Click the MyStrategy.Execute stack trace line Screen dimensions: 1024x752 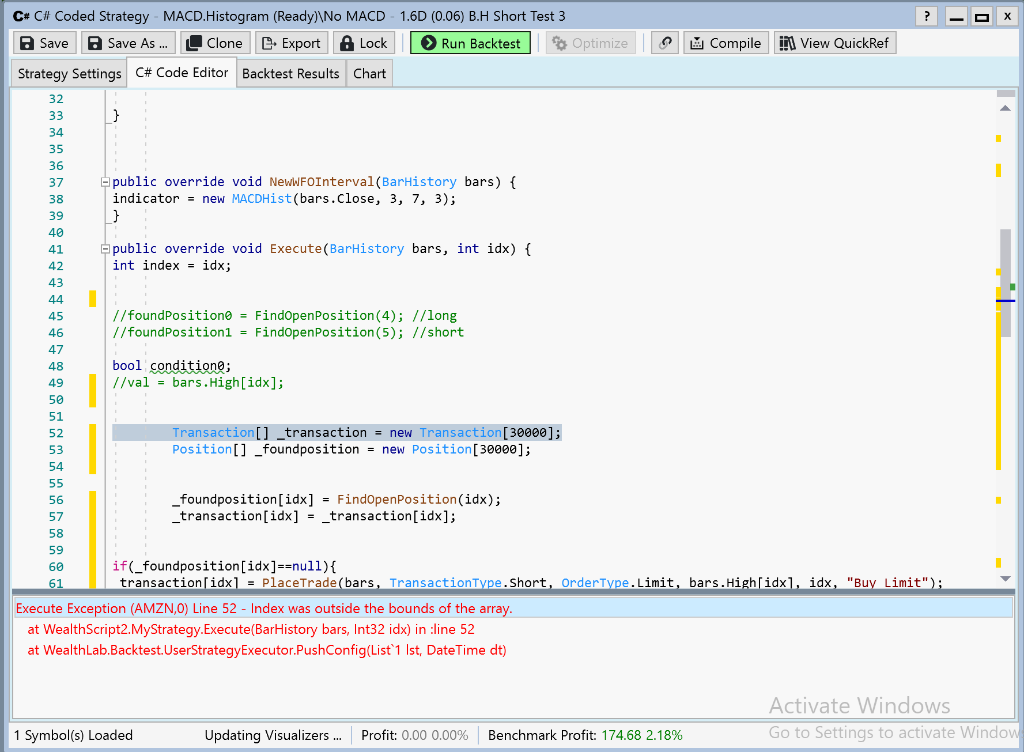(x=250, y=629)
